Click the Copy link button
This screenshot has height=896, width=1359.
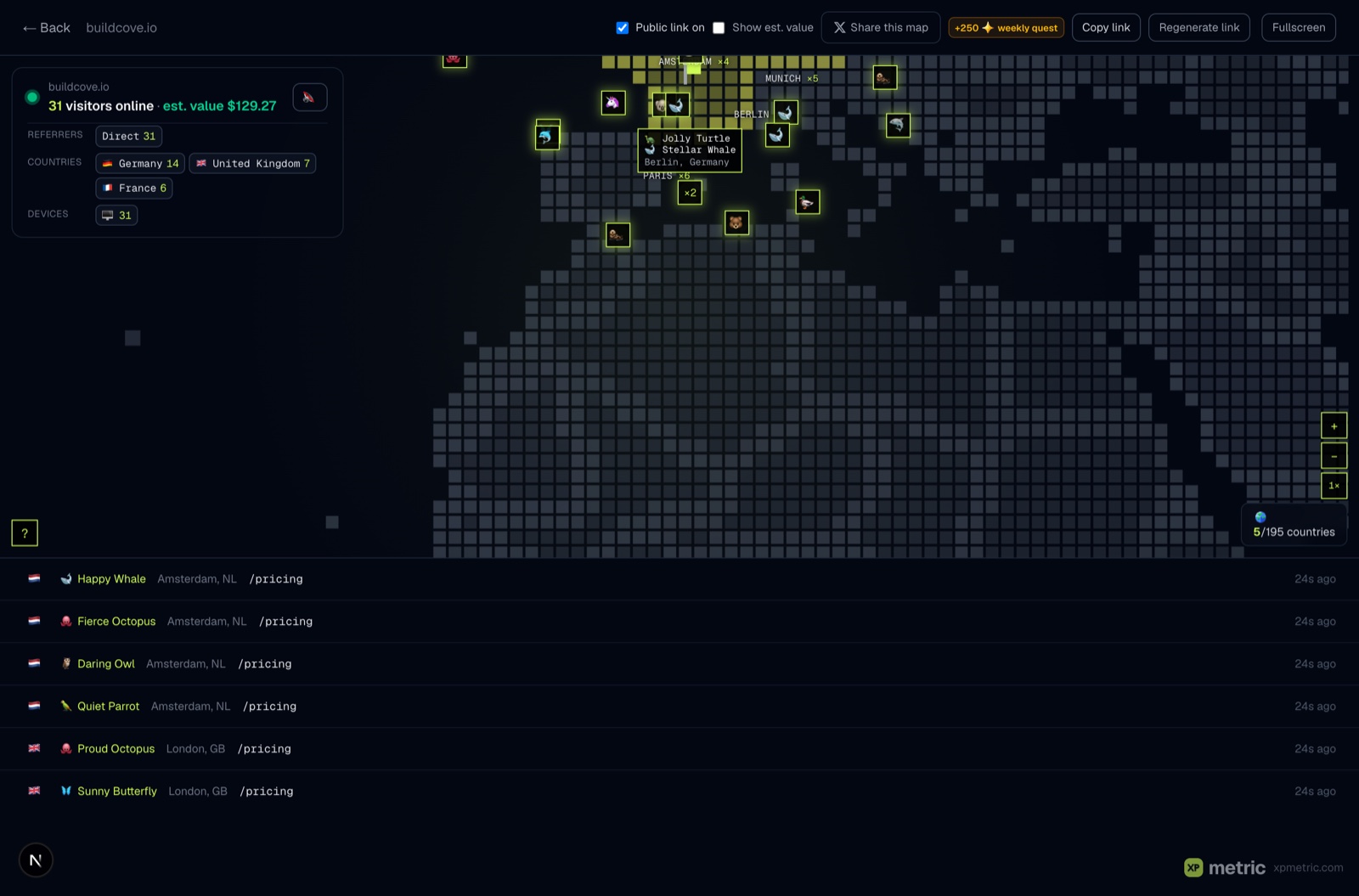coord(1106,27)
